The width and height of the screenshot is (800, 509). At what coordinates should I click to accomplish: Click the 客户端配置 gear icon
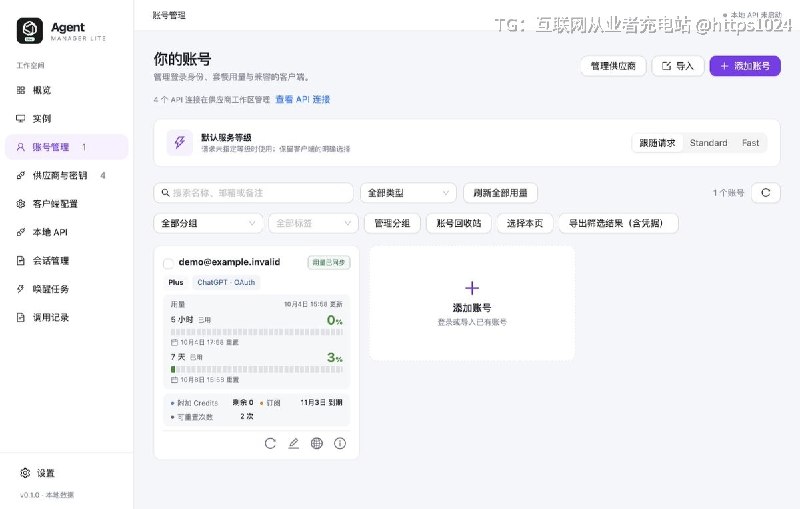pyautogui.click(x=21, y=204)
